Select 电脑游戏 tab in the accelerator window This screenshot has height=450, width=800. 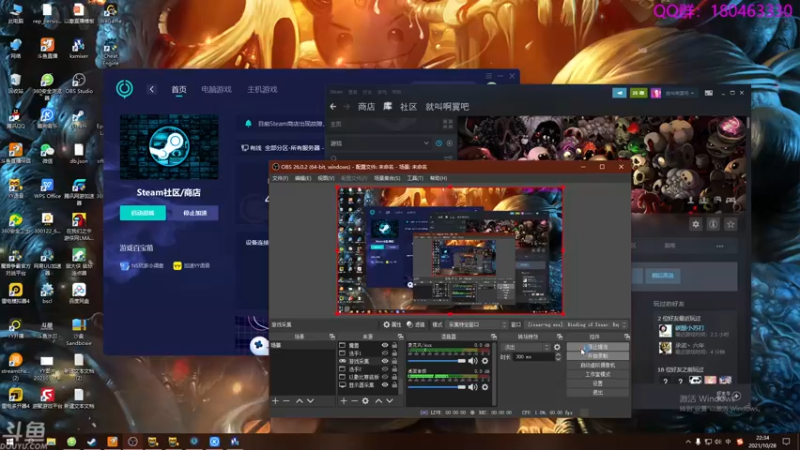click(216, 89)
